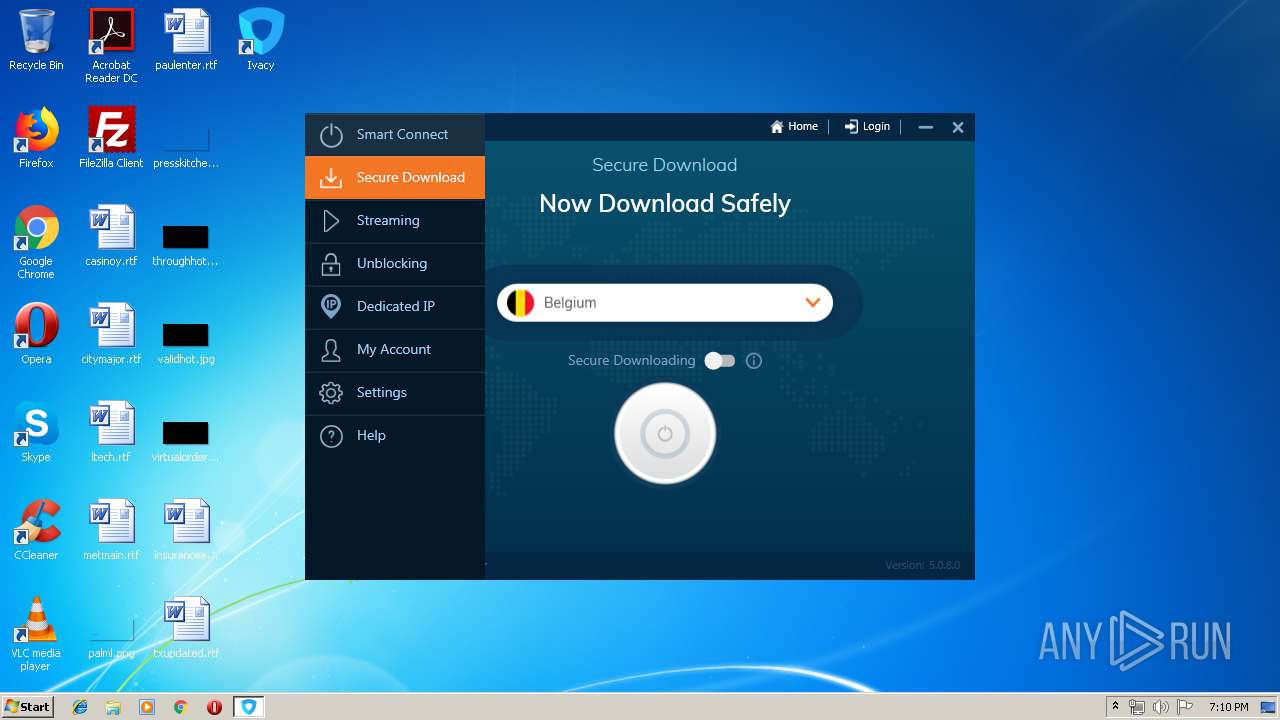Toggle the Secure Downloading switch
The width and height of the screenshot is (1280, 720).
pyautogui.click(x=720, y=361)
